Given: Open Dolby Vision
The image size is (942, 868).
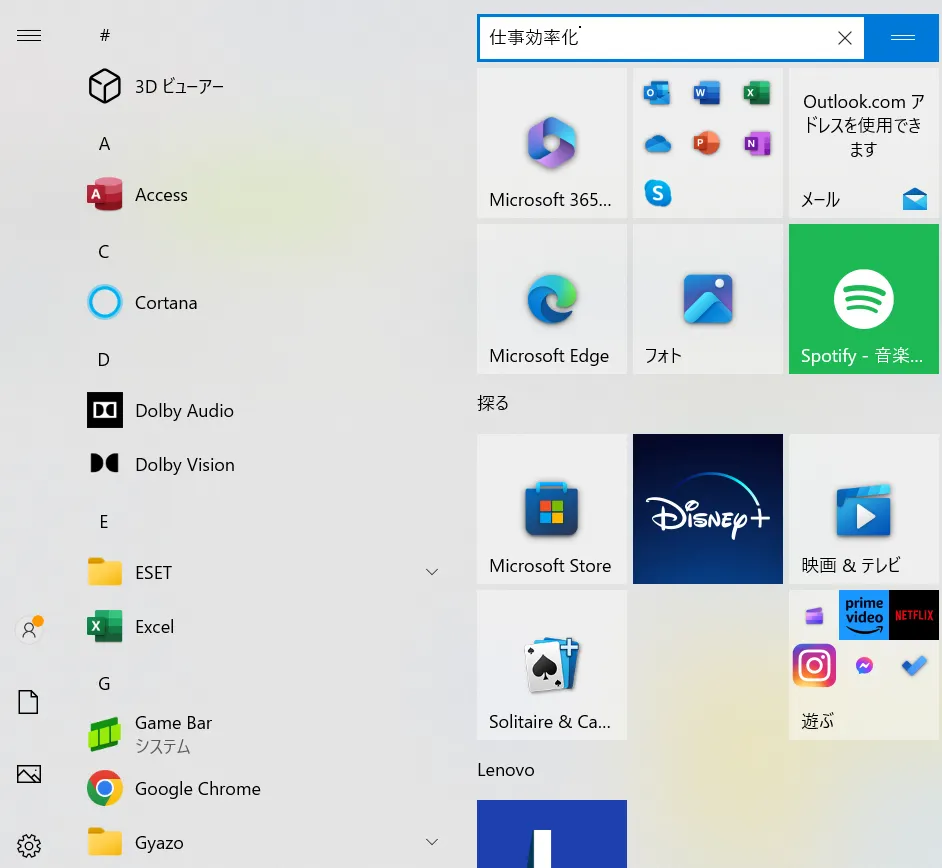Looking at the screenshot, I should click(x=264, y=464).
